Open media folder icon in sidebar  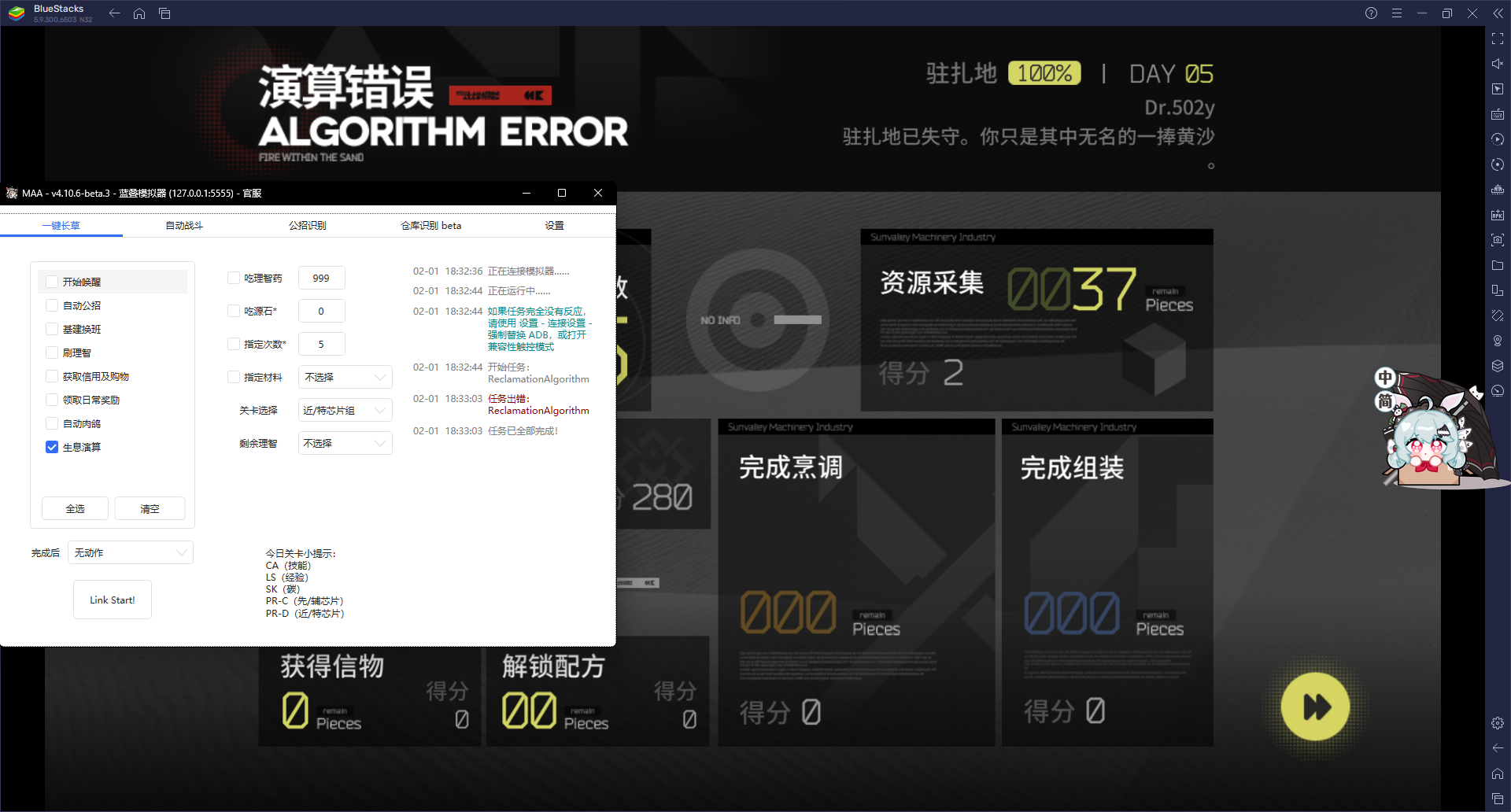click(x=1498, y=265)
